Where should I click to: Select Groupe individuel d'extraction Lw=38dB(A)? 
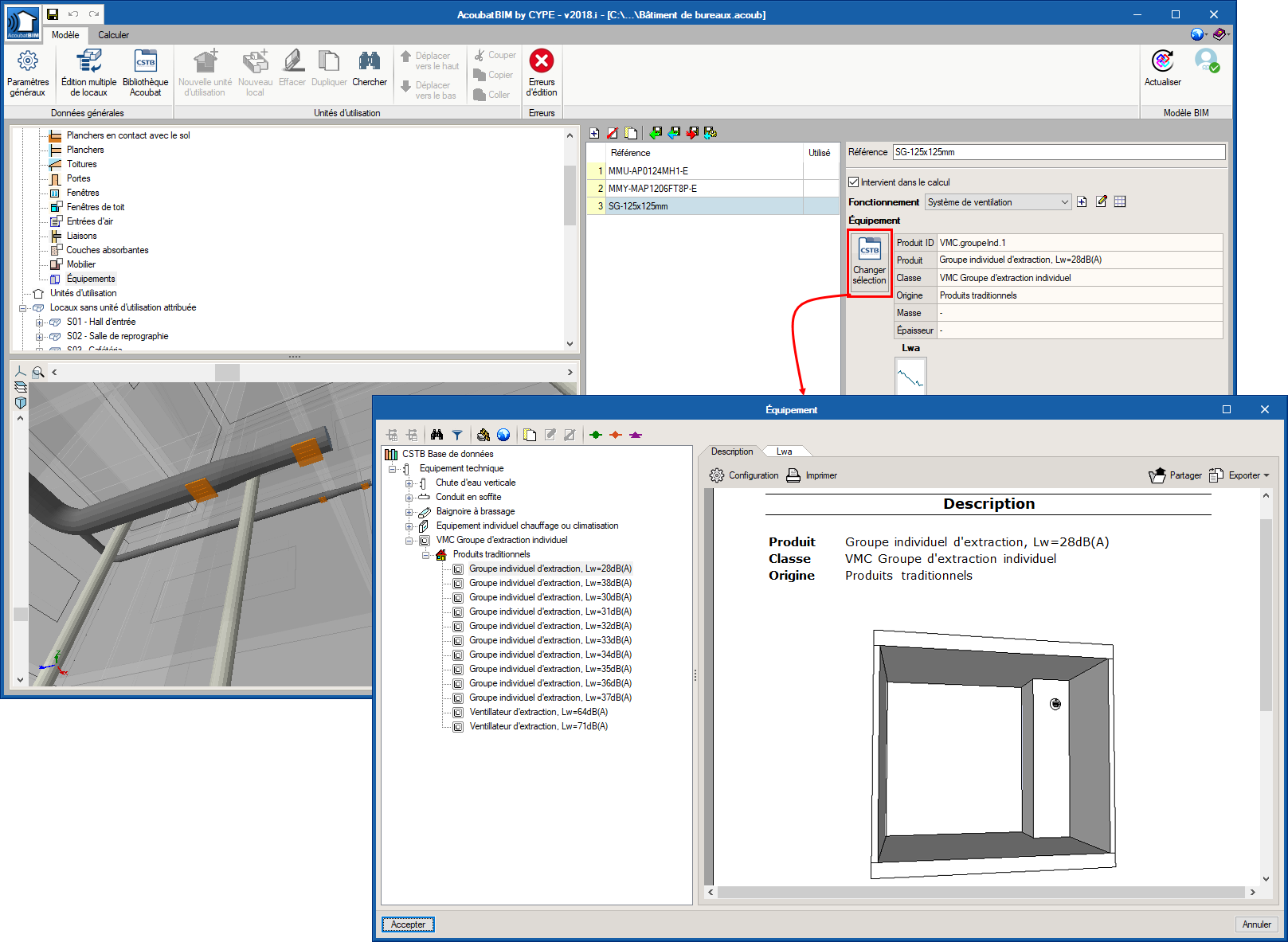pos(550,583)
